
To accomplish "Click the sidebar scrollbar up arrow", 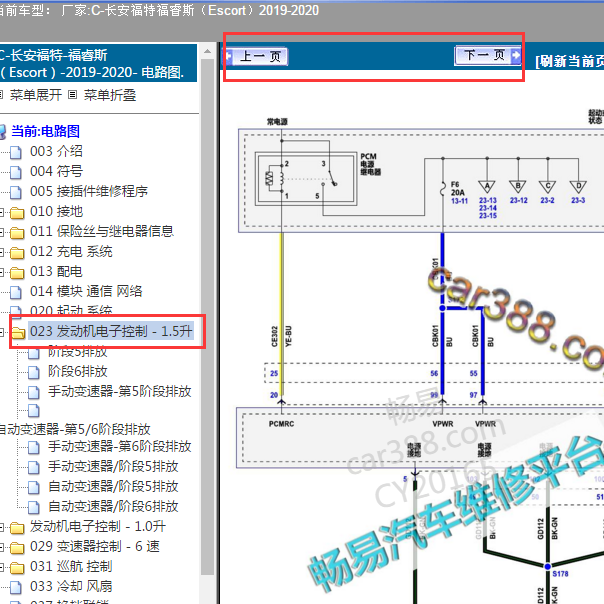I will click(208, 51).
